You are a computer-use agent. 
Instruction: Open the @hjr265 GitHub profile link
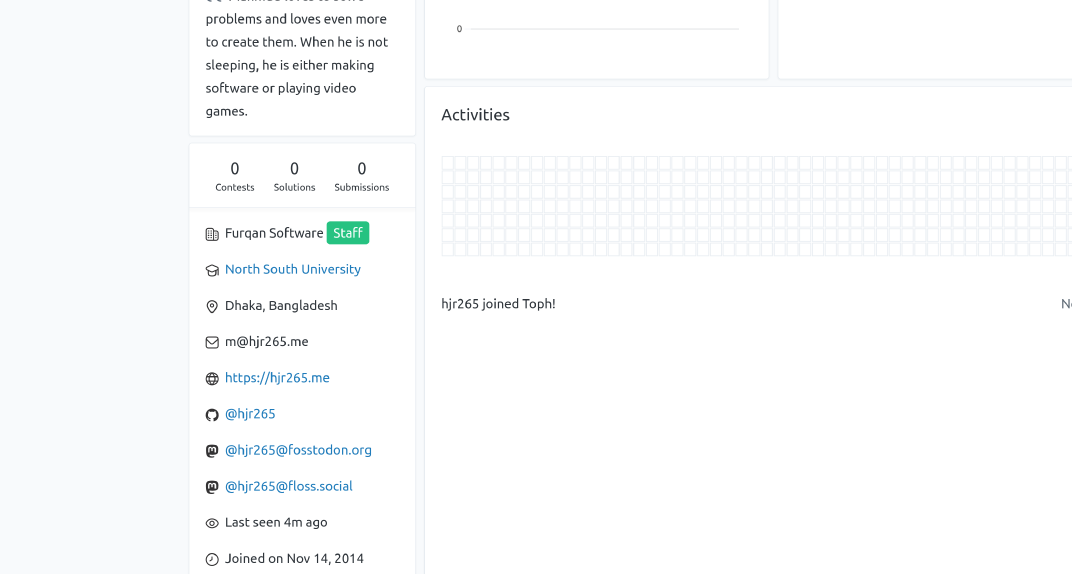point(250,414)
